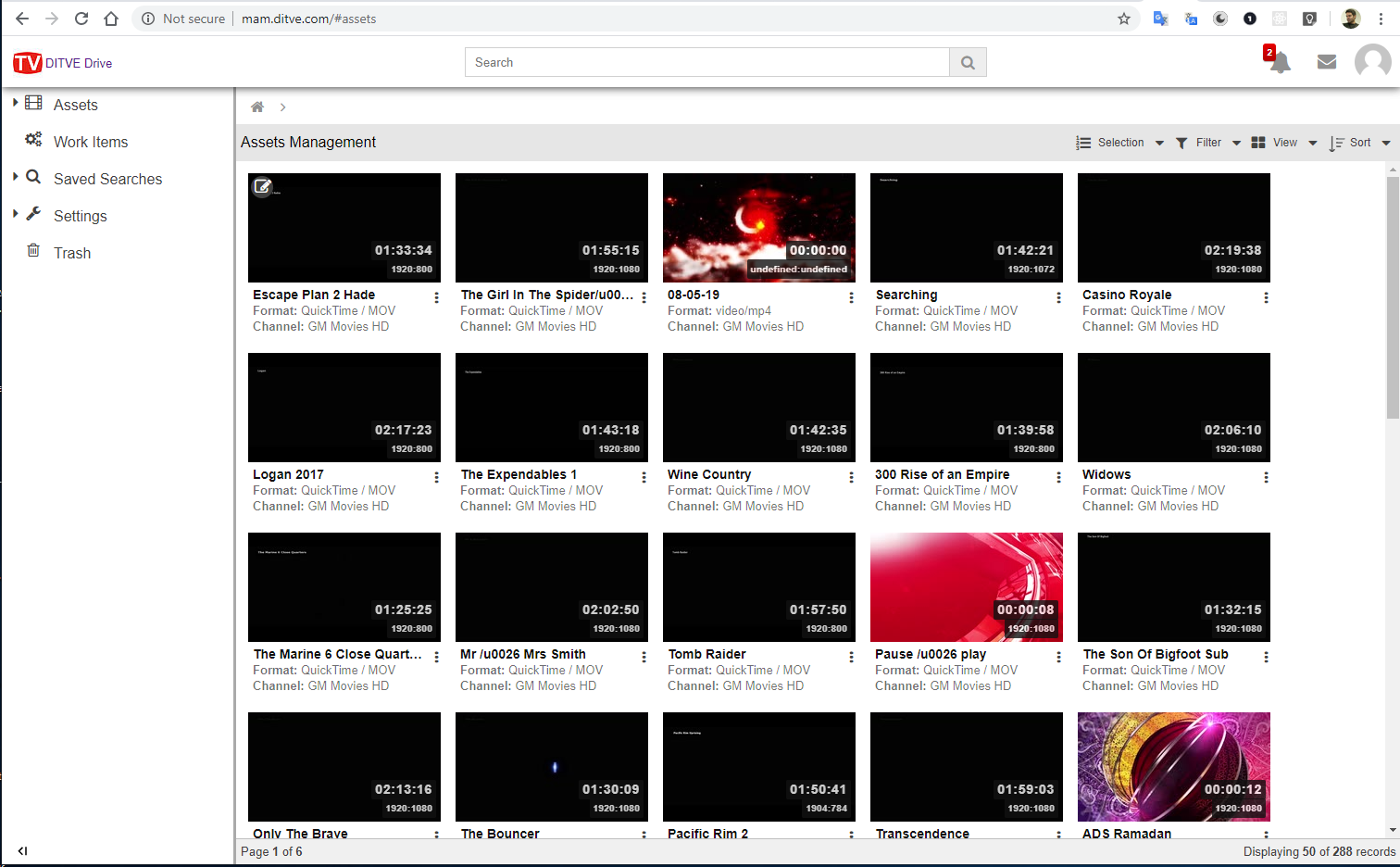This screenshot has height=867, width=1400.
Task: Click the Search input field
Action: 707,62
